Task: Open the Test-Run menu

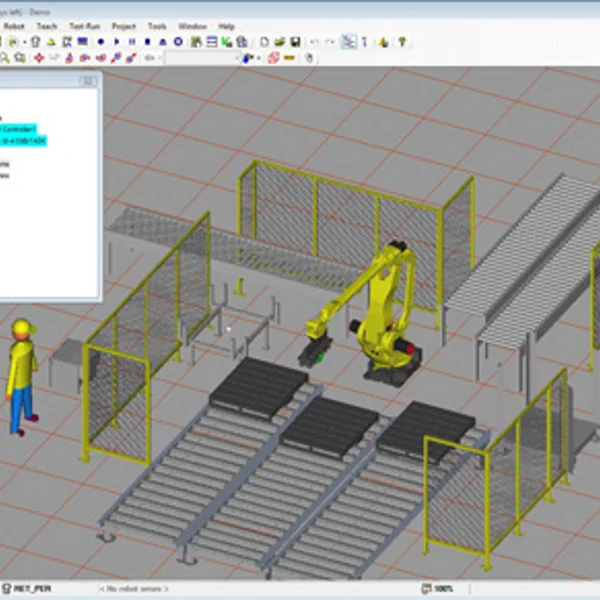Action: tap(85, 26)
